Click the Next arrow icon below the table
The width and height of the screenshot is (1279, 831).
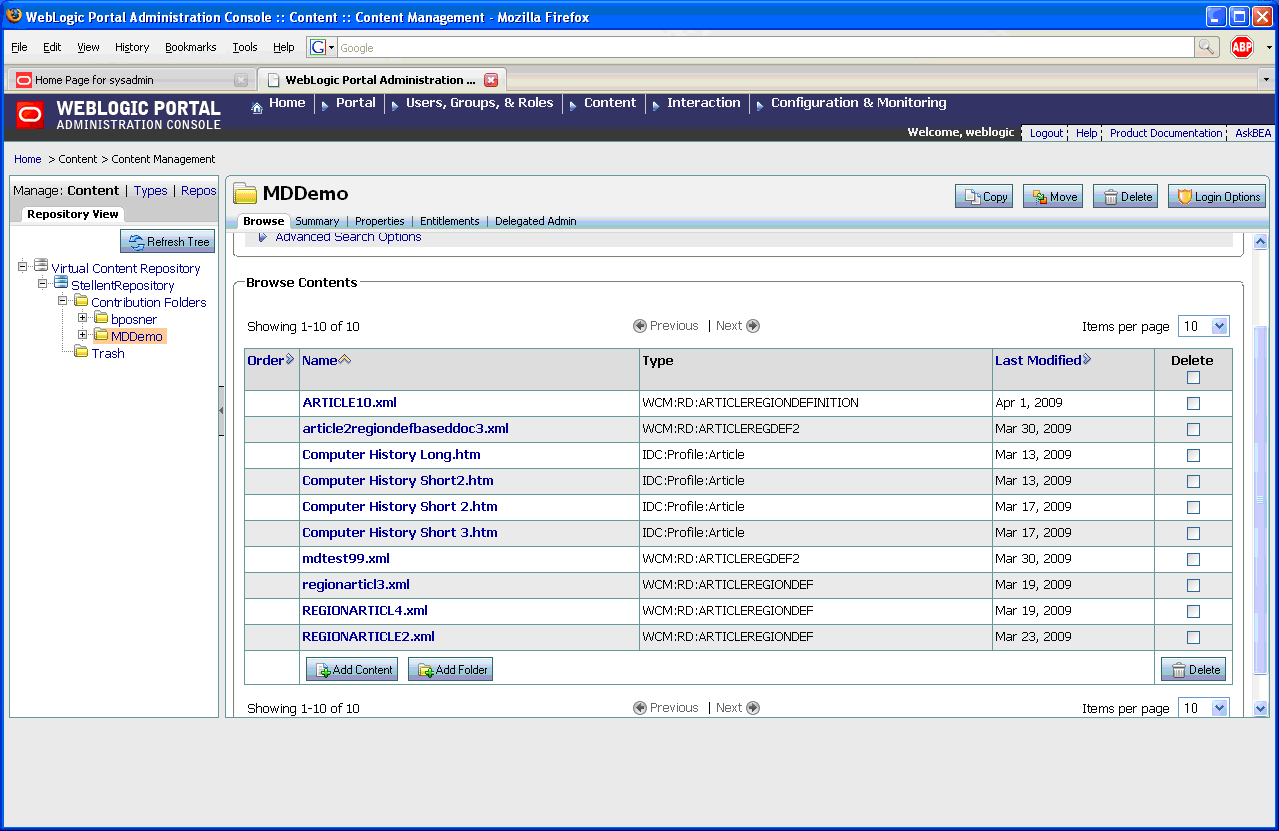tap(753, 708)
